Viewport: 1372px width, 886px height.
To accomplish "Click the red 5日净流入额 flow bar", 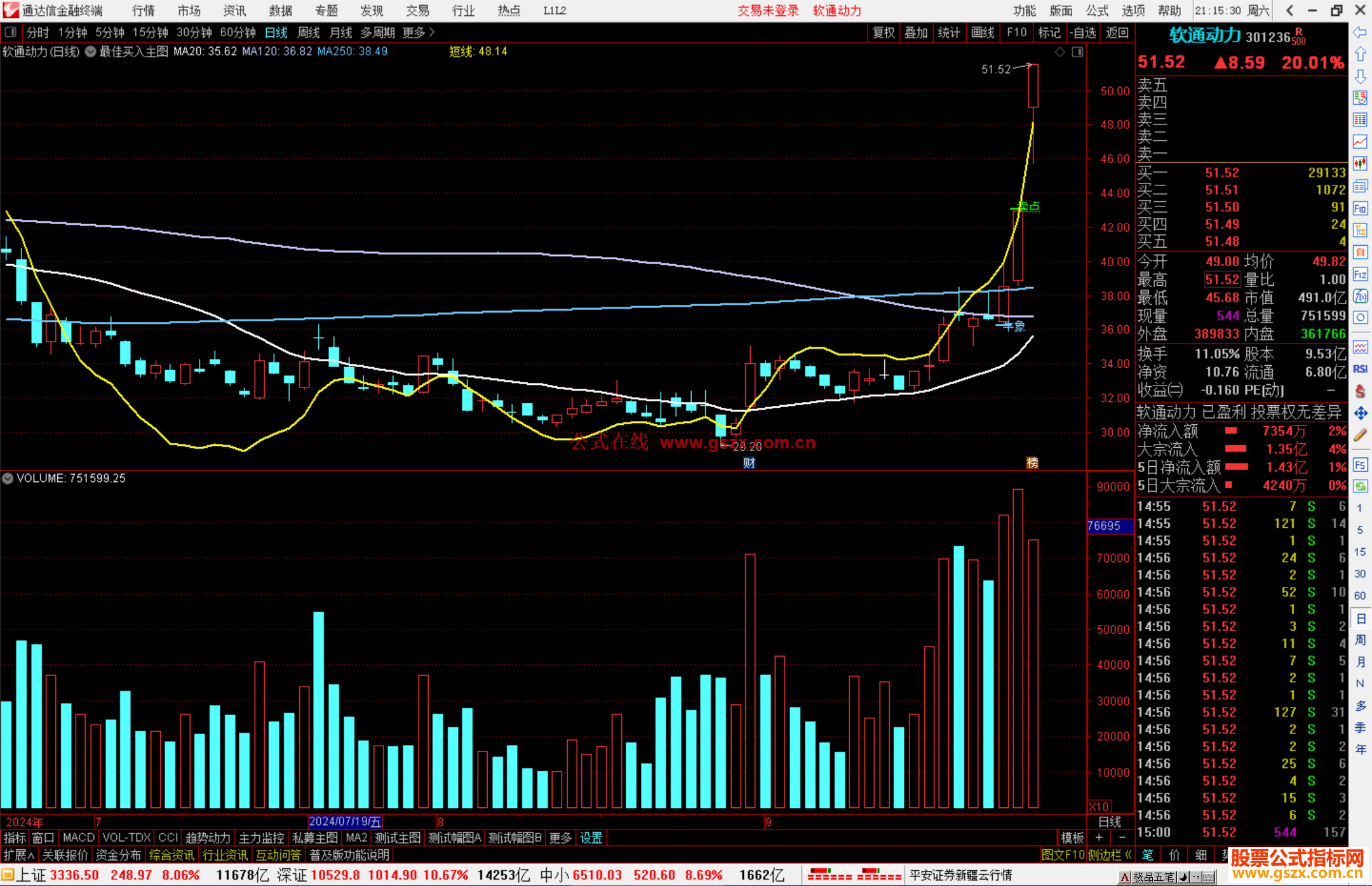I will pyautogui.click(x=1237, y=467).
